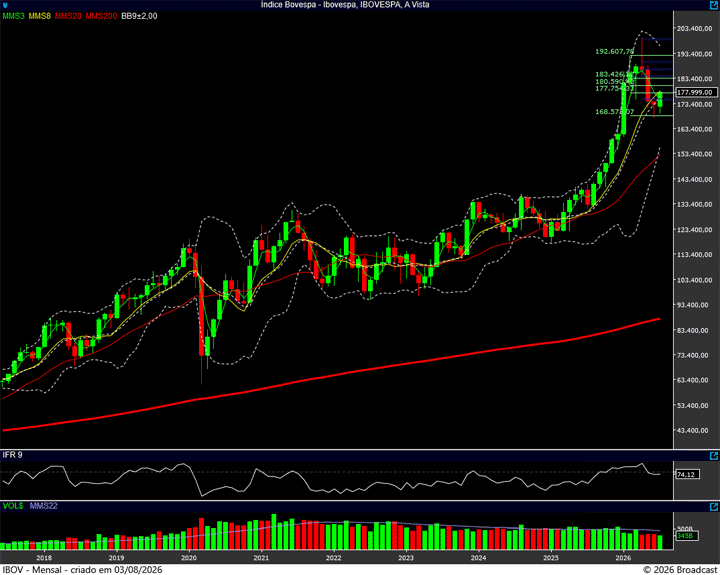This screenshot has width=720, height=575.
Task: Click the 2026 time axis label
Action: [623, 558]
